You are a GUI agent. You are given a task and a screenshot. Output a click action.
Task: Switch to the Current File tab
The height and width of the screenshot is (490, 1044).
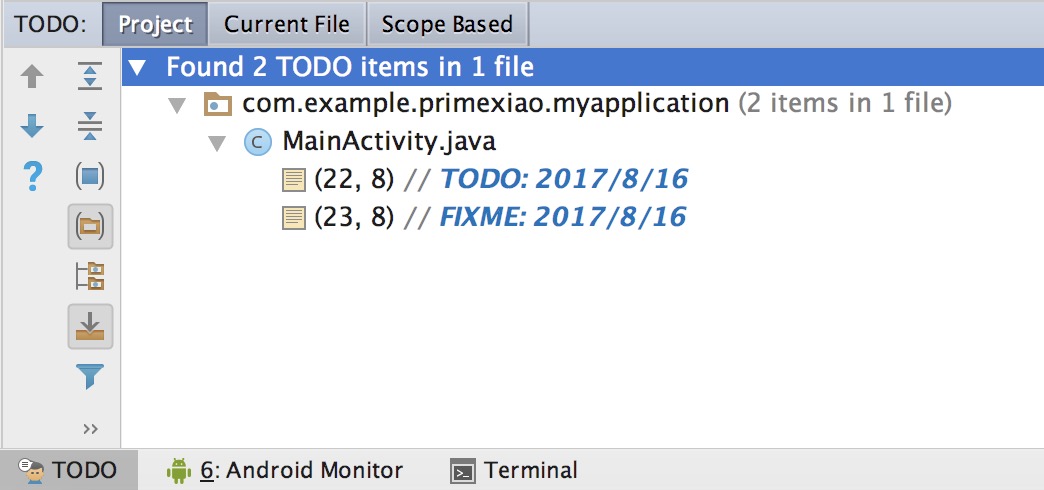tap(287, 24)
